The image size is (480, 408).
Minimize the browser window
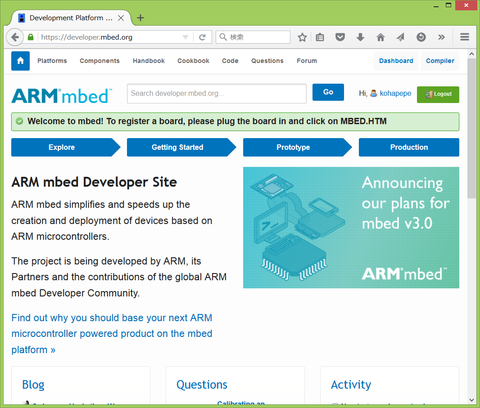(x=436, y=6)
